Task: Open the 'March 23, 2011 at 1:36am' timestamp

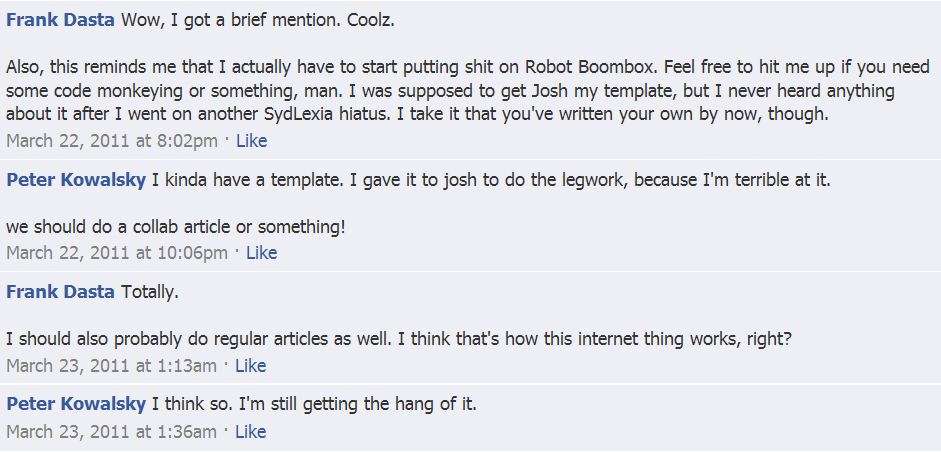Action: point(112,432)
